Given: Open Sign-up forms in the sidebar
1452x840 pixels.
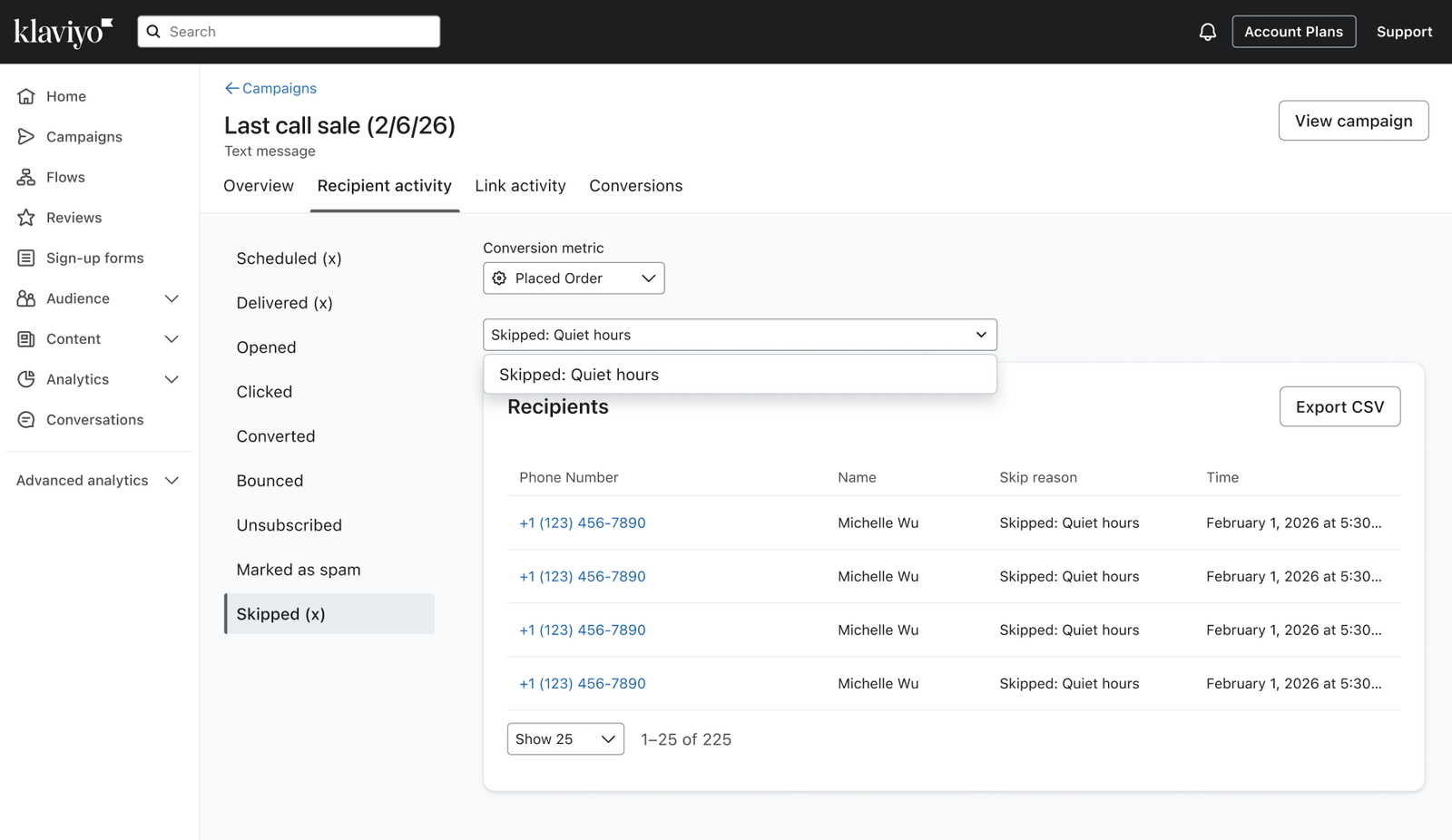Looking at the screenshot, I should pyautogui.click(x=94, y=258).
